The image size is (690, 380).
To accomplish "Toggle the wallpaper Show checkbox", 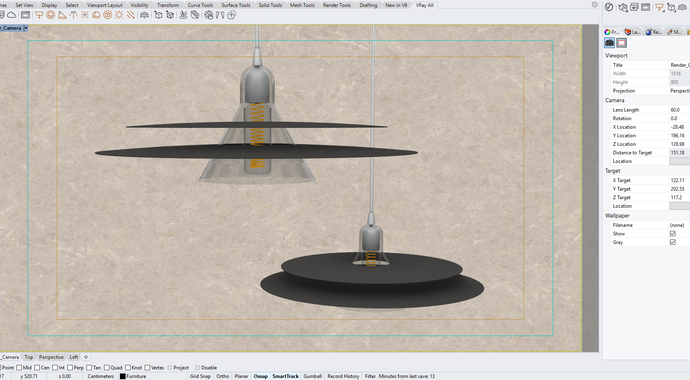I will pos(672,234).
